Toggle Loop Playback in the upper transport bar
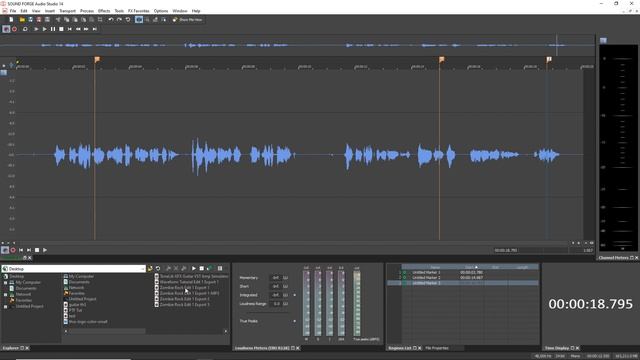This screenshot has height=360, width=640. click(25, 29)
